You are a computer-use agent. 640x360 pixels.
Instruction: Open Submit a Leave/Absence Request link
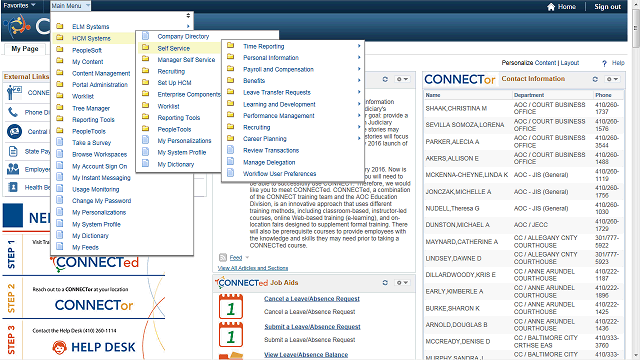click(312, 327)
